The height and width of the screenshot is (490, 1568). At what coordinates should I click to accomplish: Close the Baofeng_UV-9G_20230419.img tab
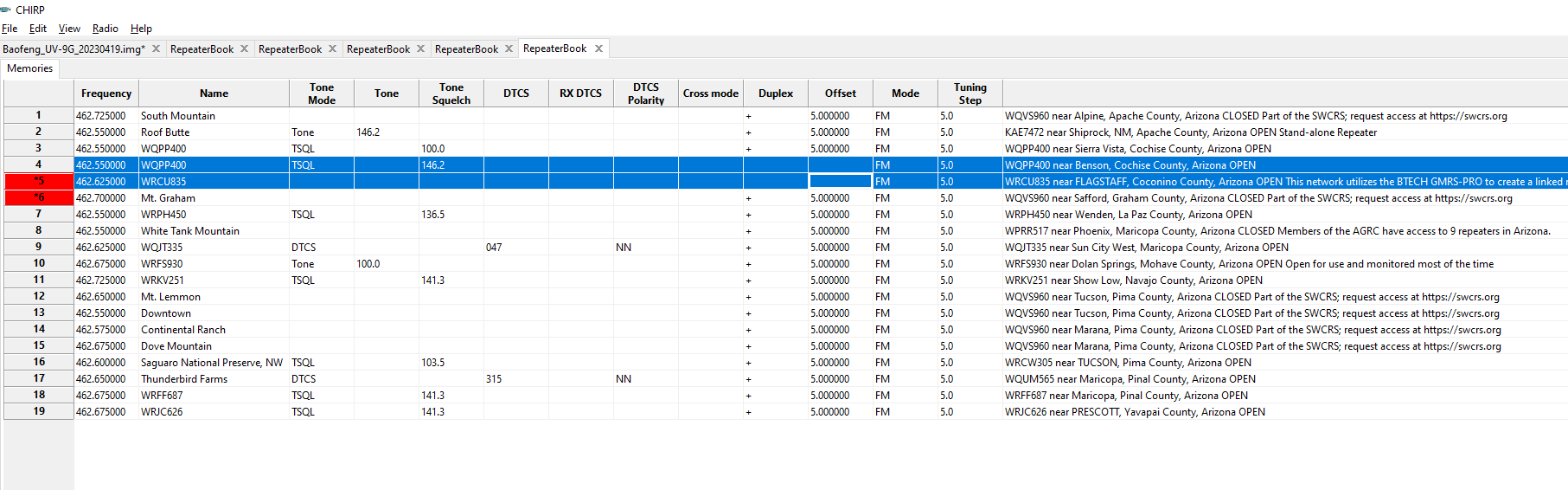tap(157, 48)
